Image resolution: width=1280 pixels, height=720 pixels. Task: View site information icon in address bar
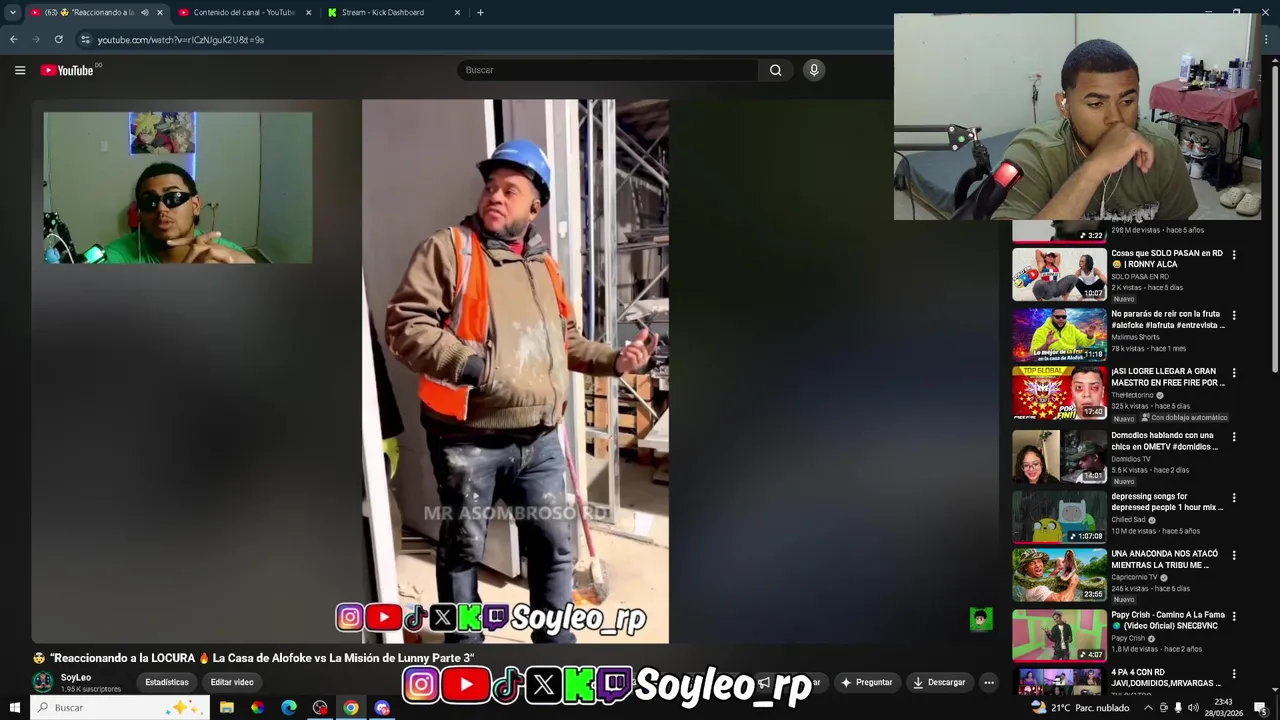(x=85, y=39)
